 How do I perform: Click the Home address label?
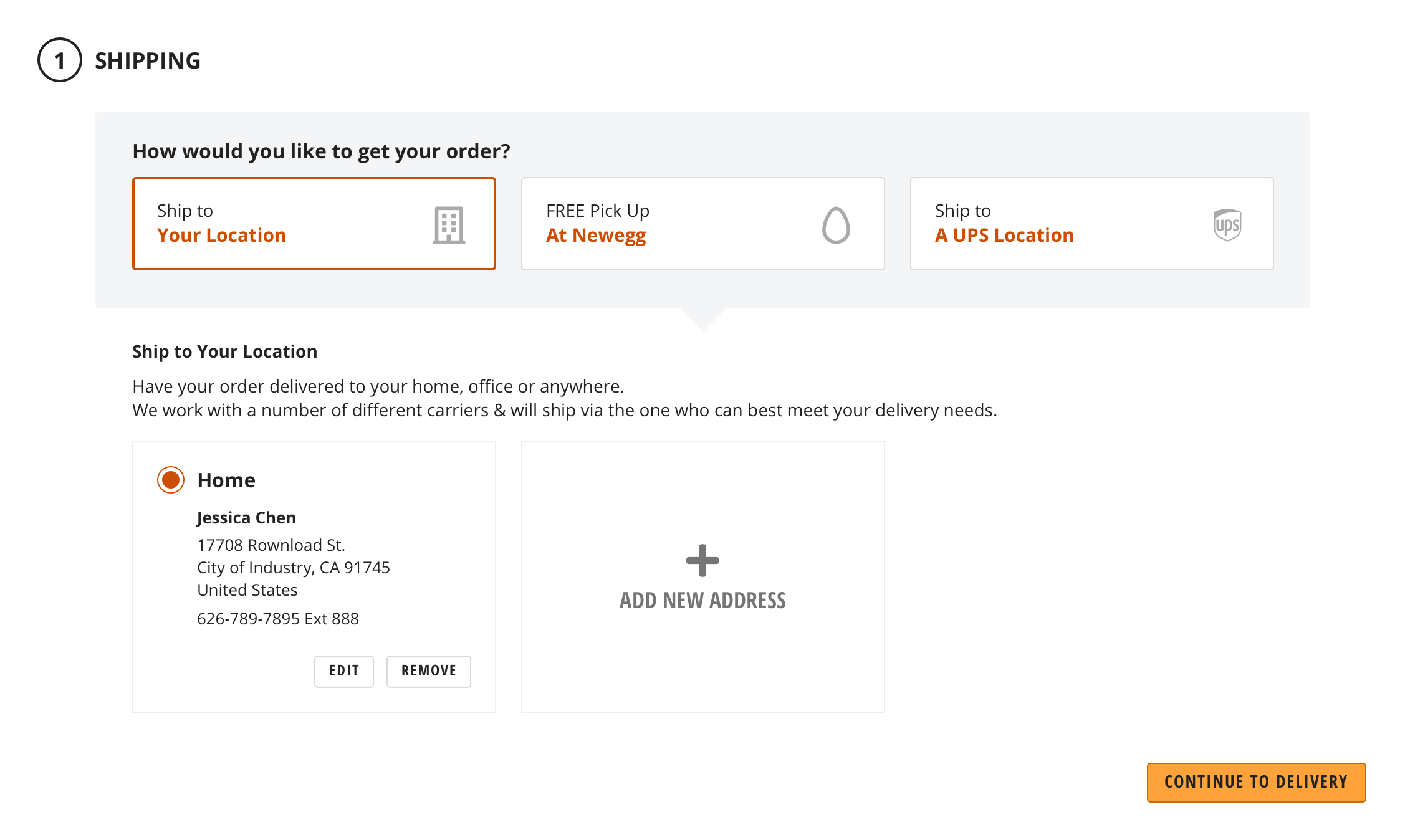226,480
